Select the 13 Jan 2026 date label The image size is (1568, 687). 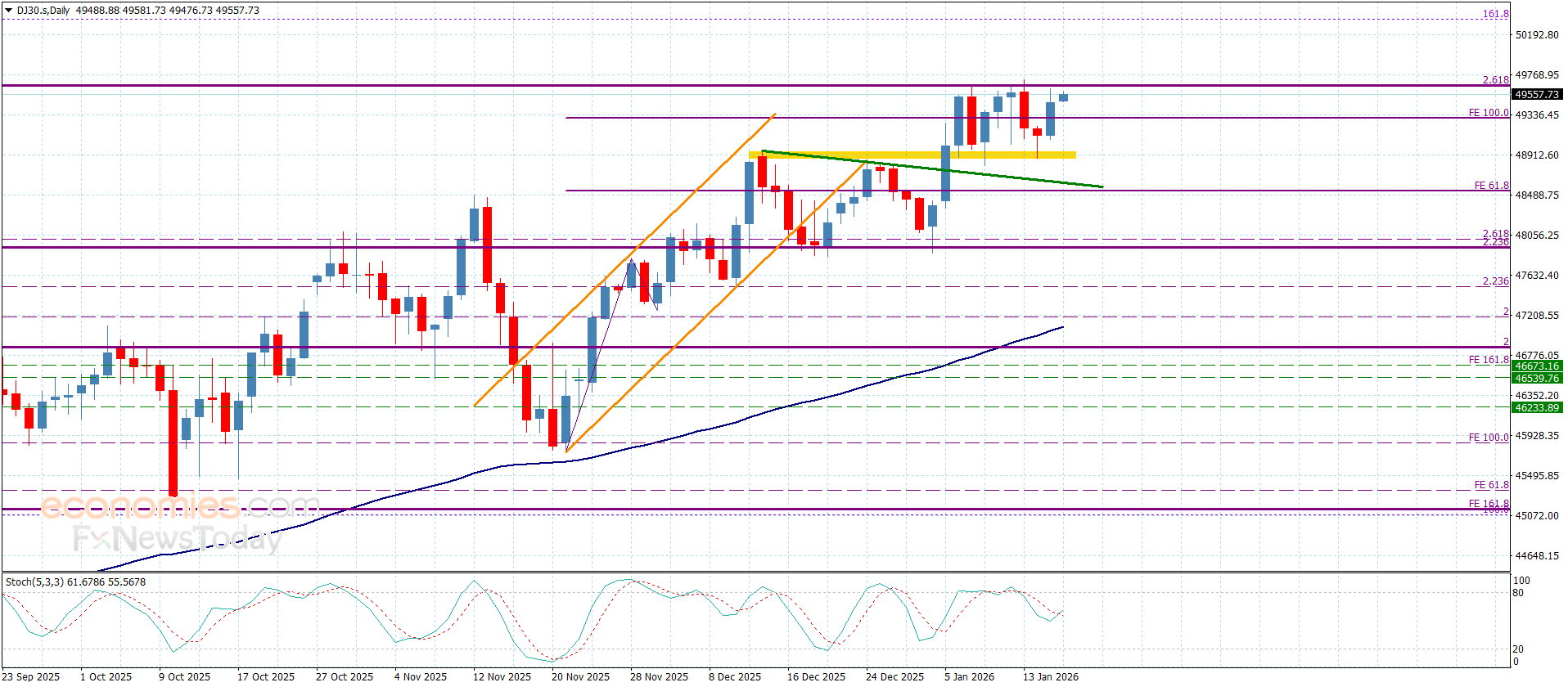coord(1050,676)
